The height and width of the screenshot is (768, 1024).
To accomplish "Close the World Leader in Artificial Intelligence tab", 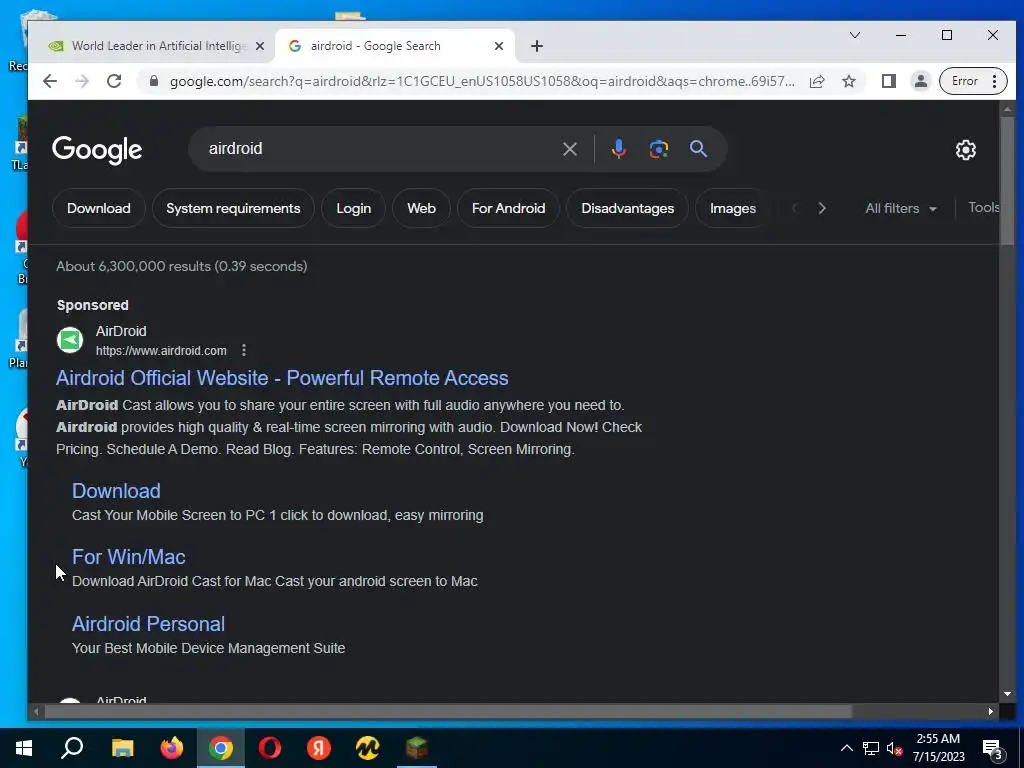I will 259,46.
